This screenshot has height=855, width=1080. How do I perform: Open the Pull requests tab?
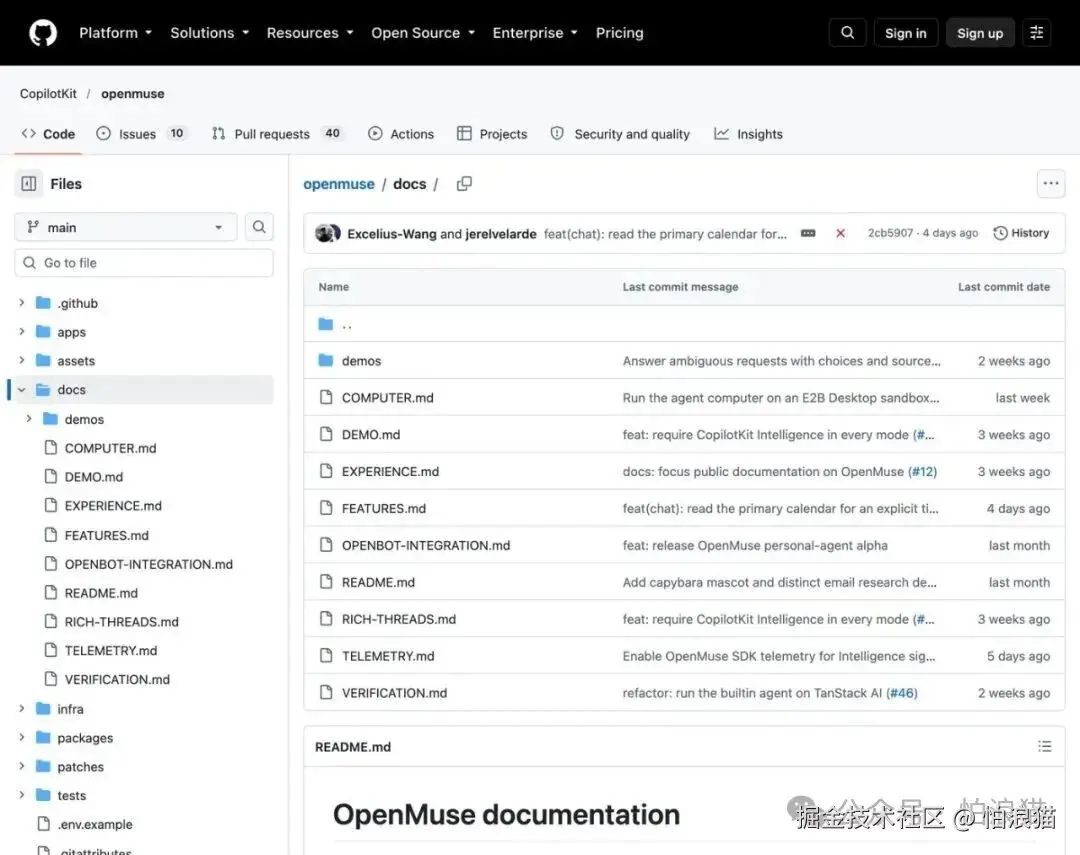[276, 134]
